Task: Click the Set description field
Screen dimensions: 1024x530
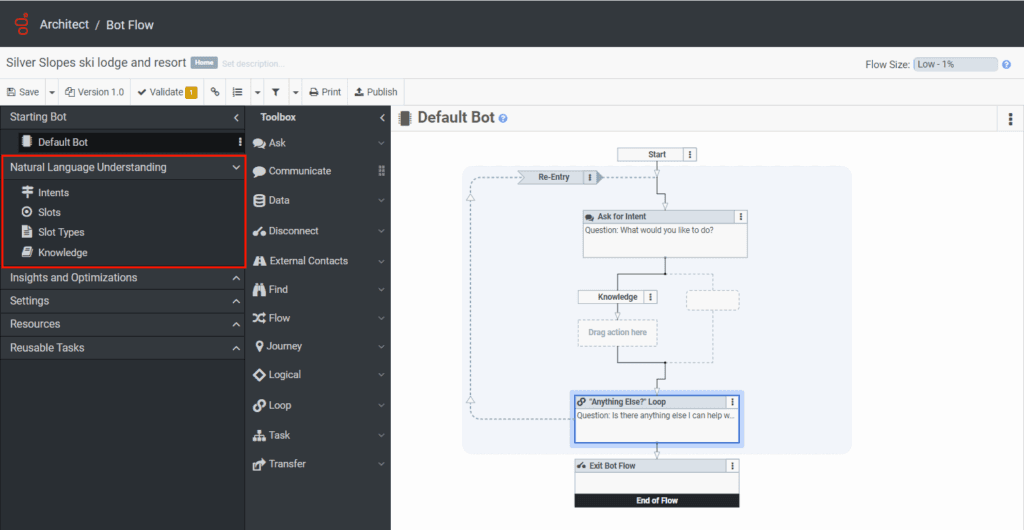Action: [x=253, y=63]
